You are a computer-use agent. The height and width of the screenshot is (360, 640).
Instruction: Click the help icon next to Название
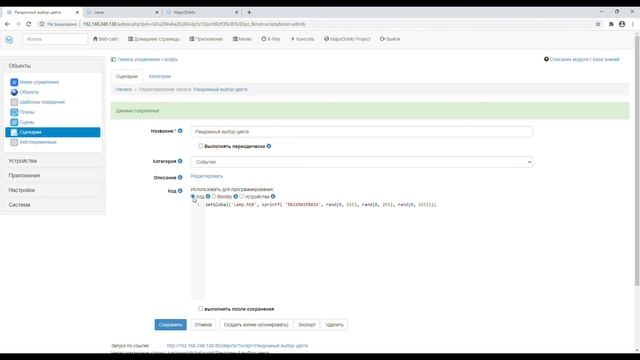pyautogui.click(x=180, y=131)
